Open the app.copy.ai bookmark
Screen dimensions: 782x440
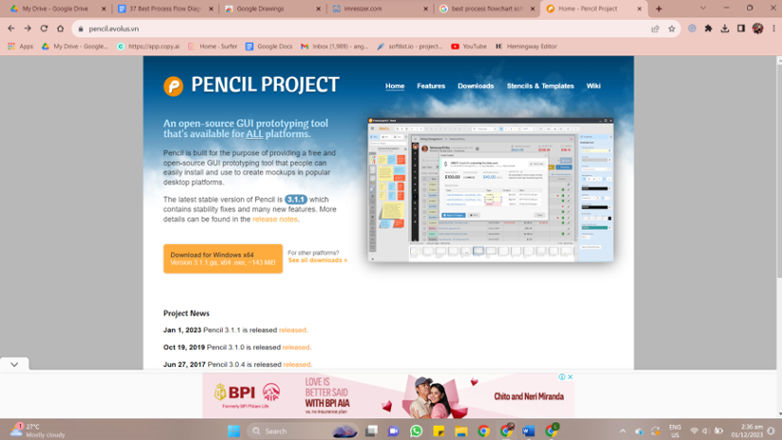(x=148, y=46)
